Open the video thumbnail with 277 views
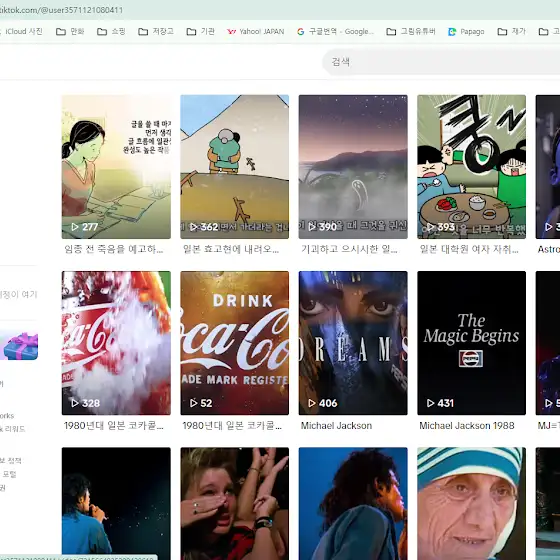Screen dimensions: 560x560 coord(116,166)
